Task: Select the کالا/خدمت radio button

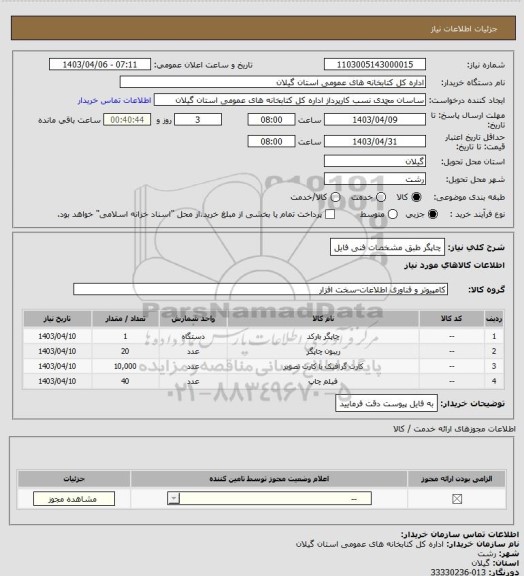Action: (335, 197)
